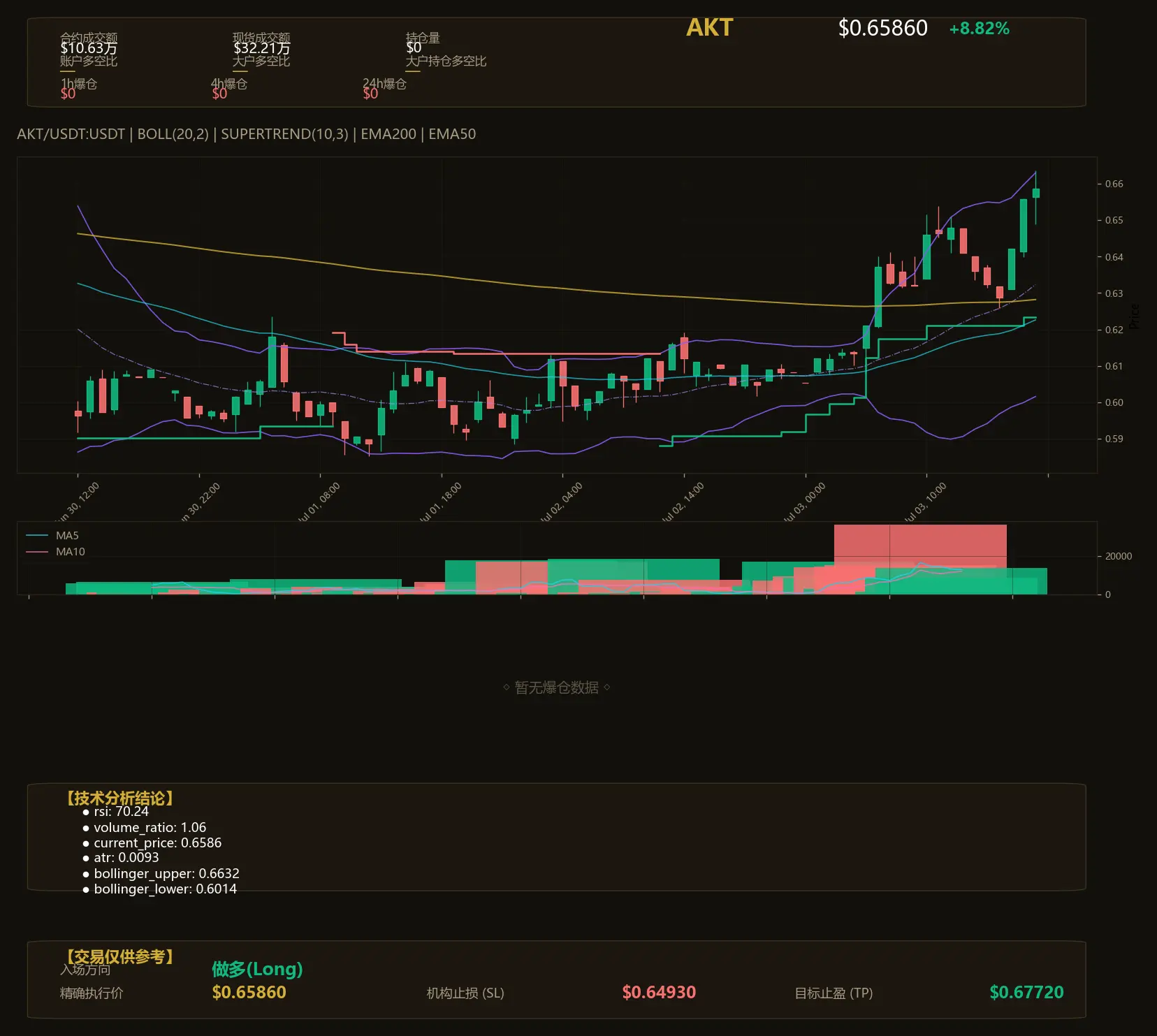1157x1036 pixels.
Task: Click the $10.63万 contract volume value
Action: [89, 48]
